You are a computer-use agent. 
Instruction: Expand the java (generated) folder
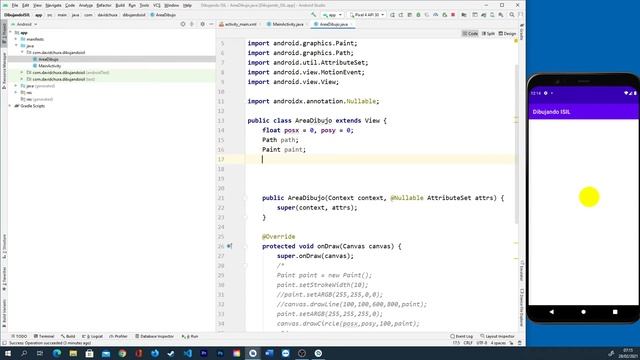(16, 86)
